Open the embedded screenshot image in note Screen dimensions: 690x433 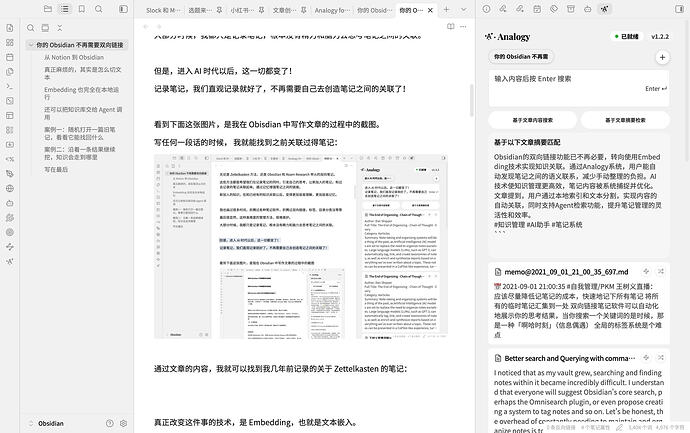pos(301,246)
